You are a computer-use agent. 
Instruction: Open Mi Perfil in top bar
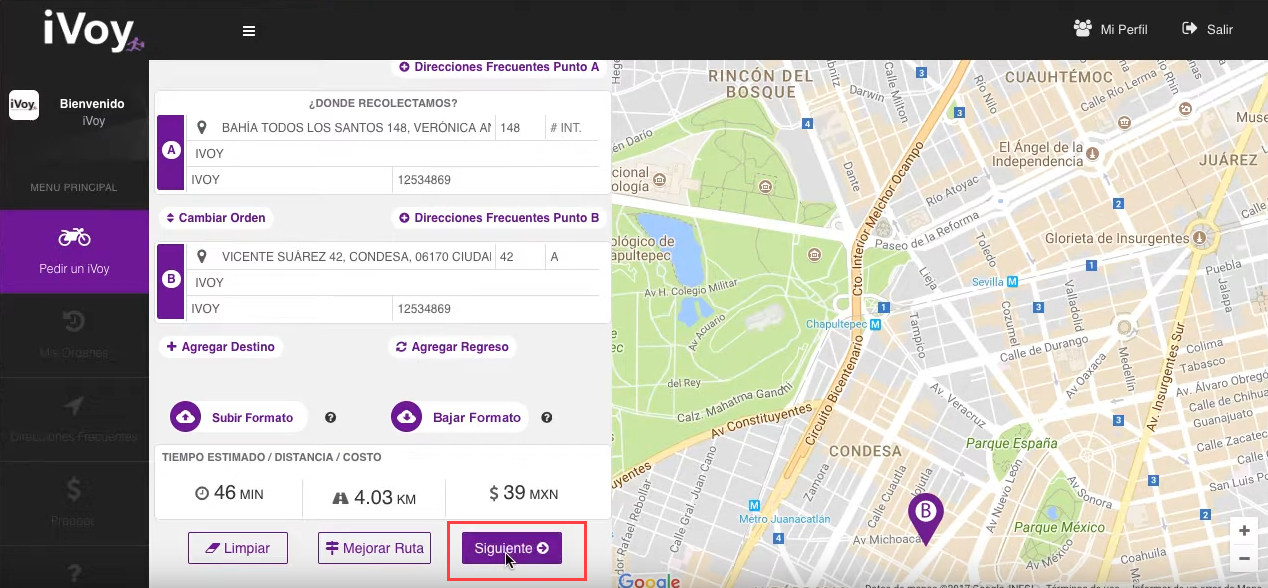(1111, 29)
